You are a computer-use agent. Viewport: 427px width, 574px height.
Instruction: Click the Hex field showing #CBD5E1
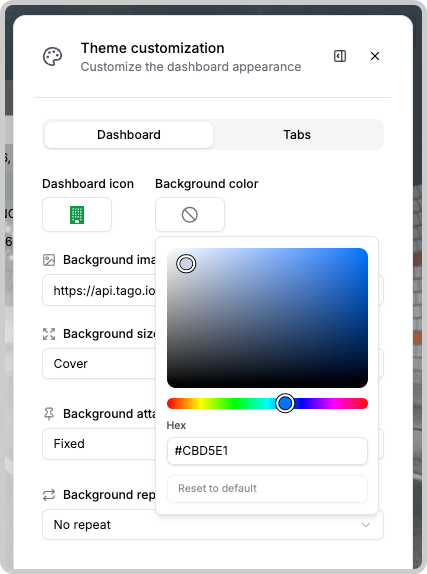click(x=267, y=451)
